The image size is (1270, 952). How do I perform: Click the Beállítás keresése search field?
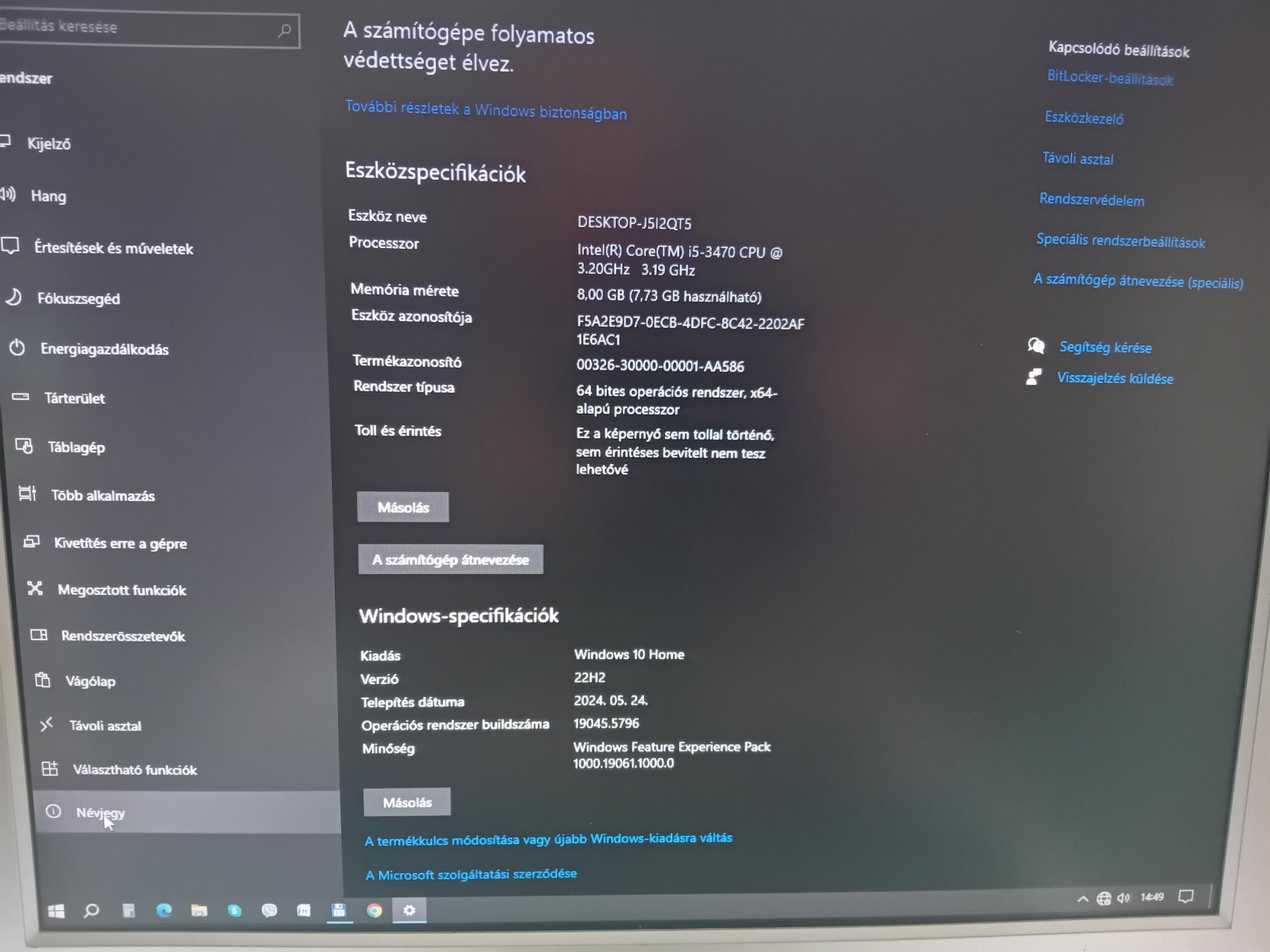tap(148, 29)
